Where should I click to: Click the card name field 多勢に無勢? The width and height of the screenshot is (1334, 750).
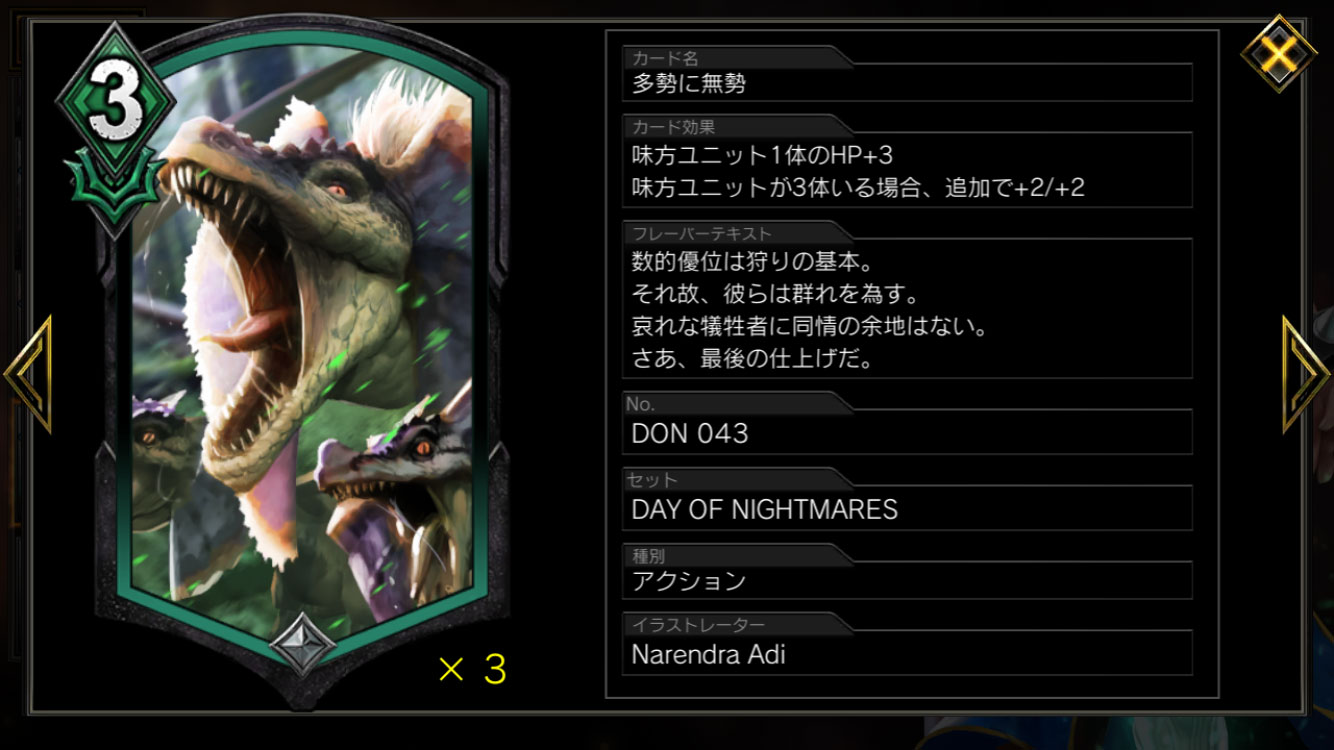pos(907,83)
